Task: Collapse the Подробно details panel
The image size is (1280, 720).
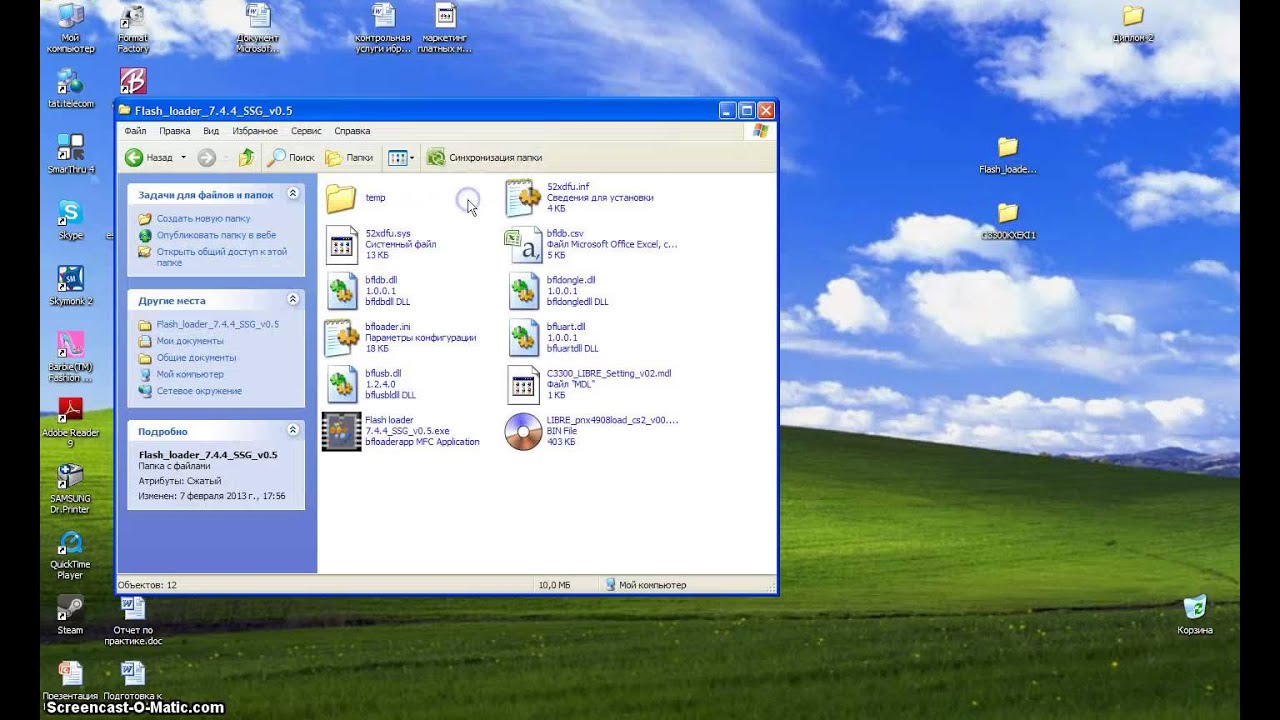Action: (x=293, y=430)
